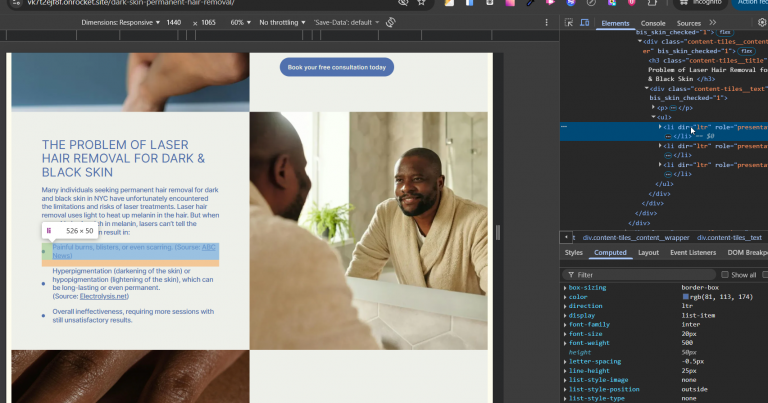The width and height of the screenshot is (768, 403).
Task: Show more DevTools tabs chevron
Action: [x=712, y=22]
